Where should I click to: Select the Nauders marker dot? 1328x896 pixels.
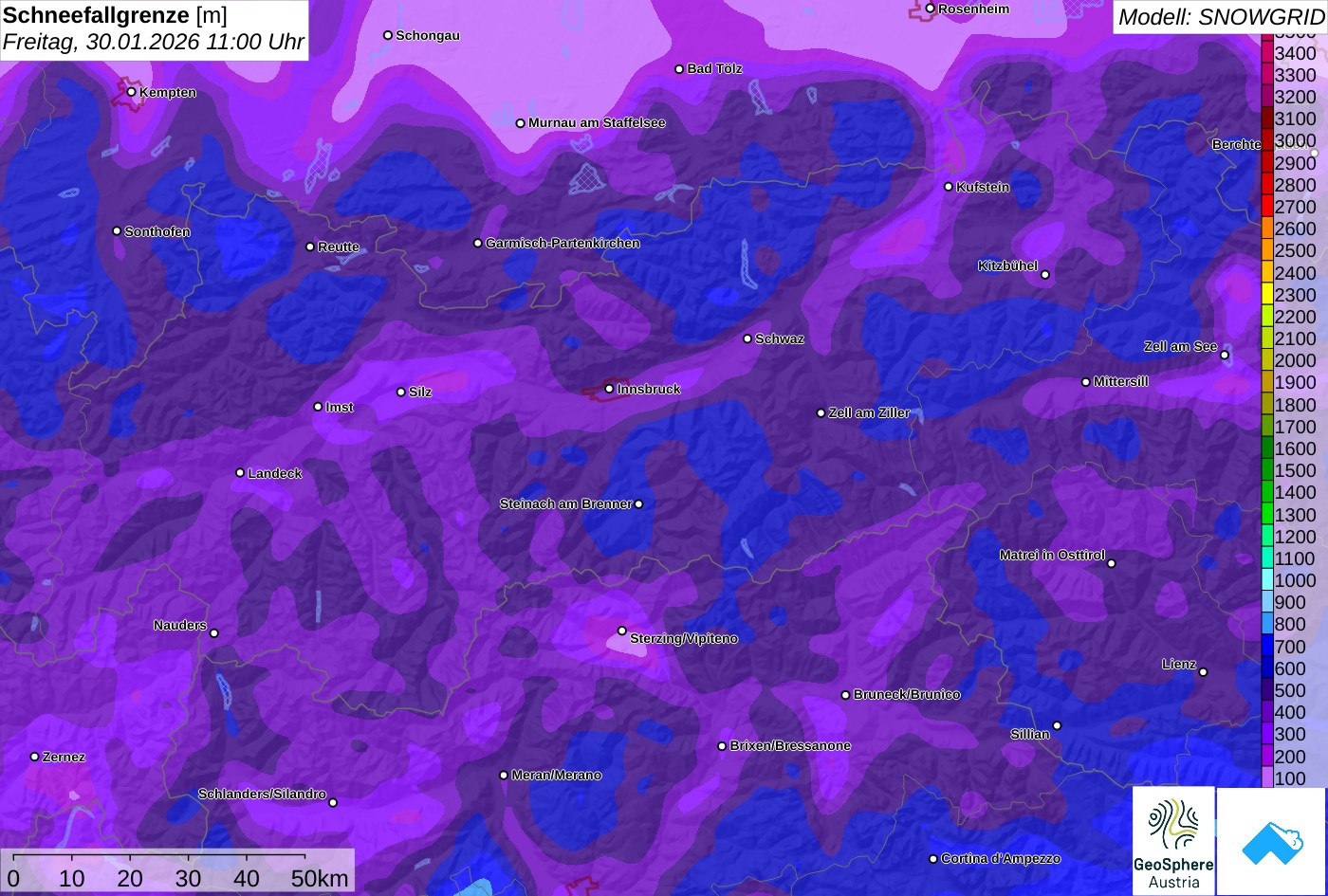pos(214,633)
